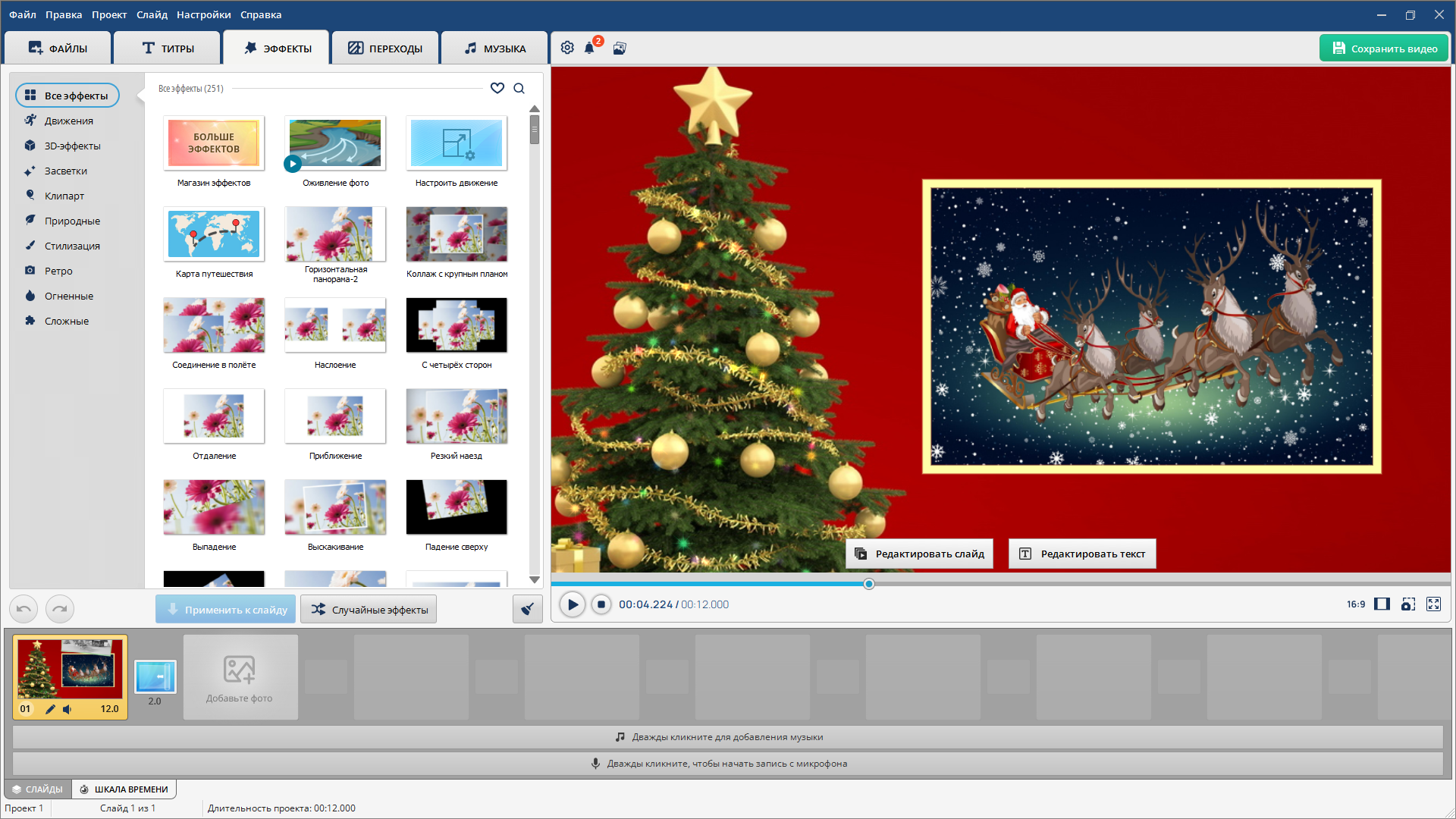Click Случайные эффекты button
This screenshot has width=1456, height=819.
[x=369, y=610]
